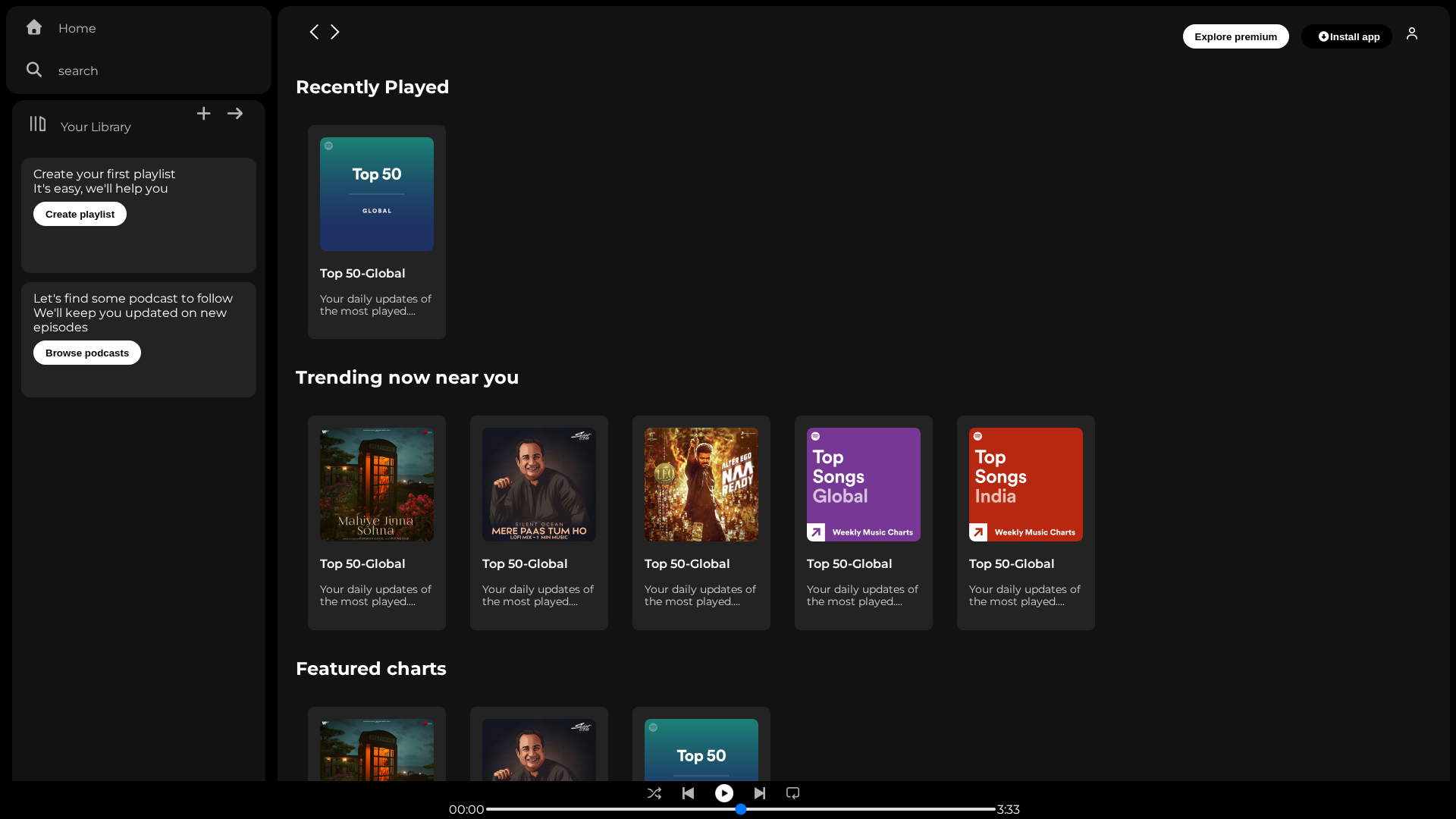Image resolution: width=1456 pixels, height=819 pixels.
Task: Click Top 50-Global title under Recently Played
Action: click(x=362, y=273)
